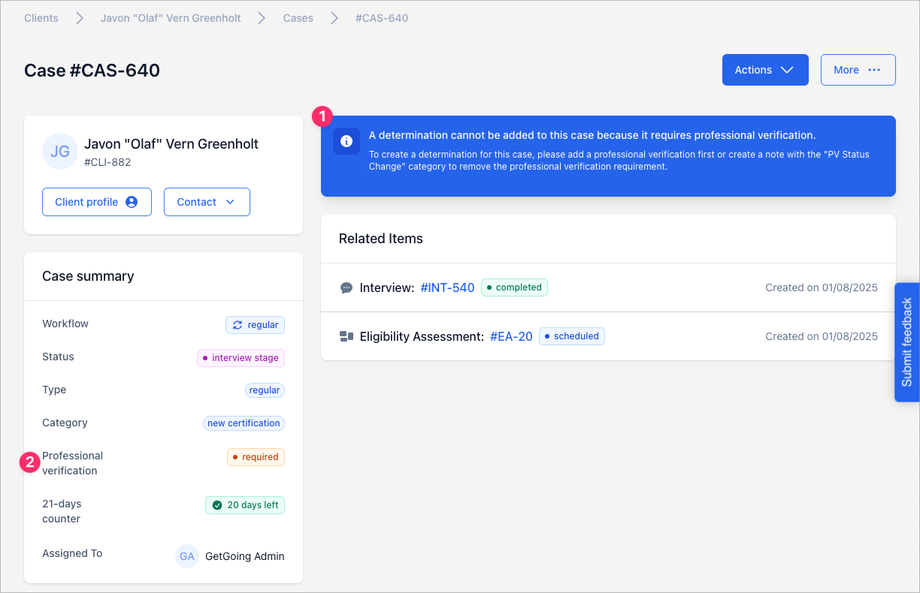The image size is (920, 593).
Task: Click the Client profile button
Action: point(96,202)
